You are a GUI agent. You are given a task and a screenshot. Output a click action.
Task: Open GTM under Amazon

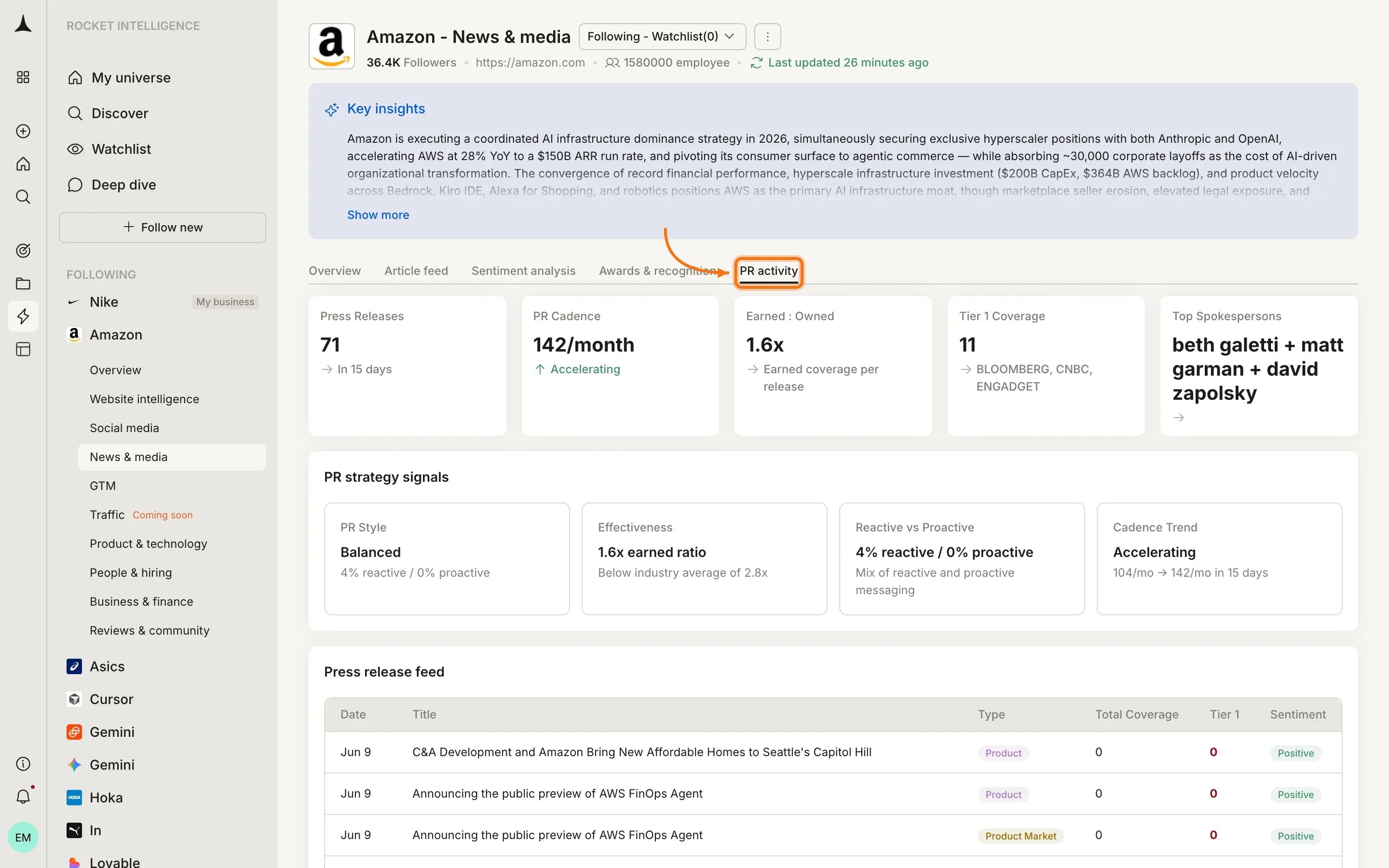click(103, 486)
